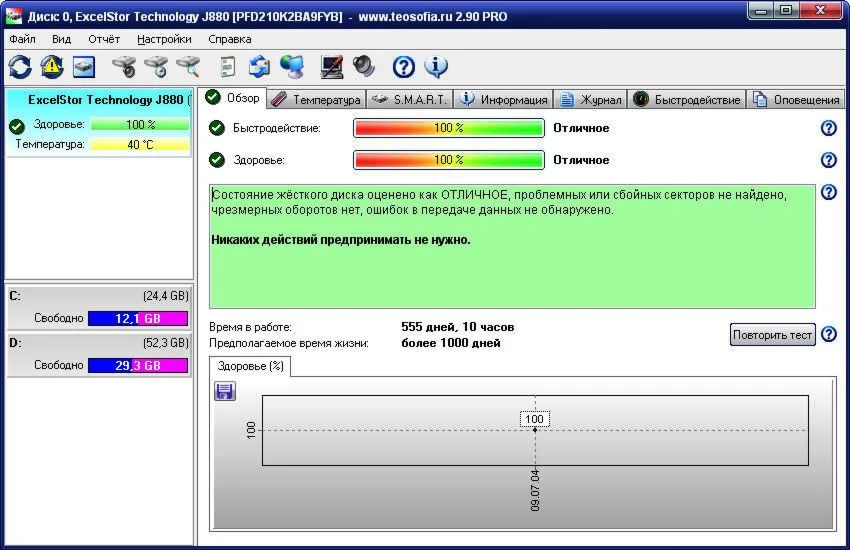Viewport: 850px width, 550px height.
Task: Save the health graph using floppy icon
Action: pos(225,391)
